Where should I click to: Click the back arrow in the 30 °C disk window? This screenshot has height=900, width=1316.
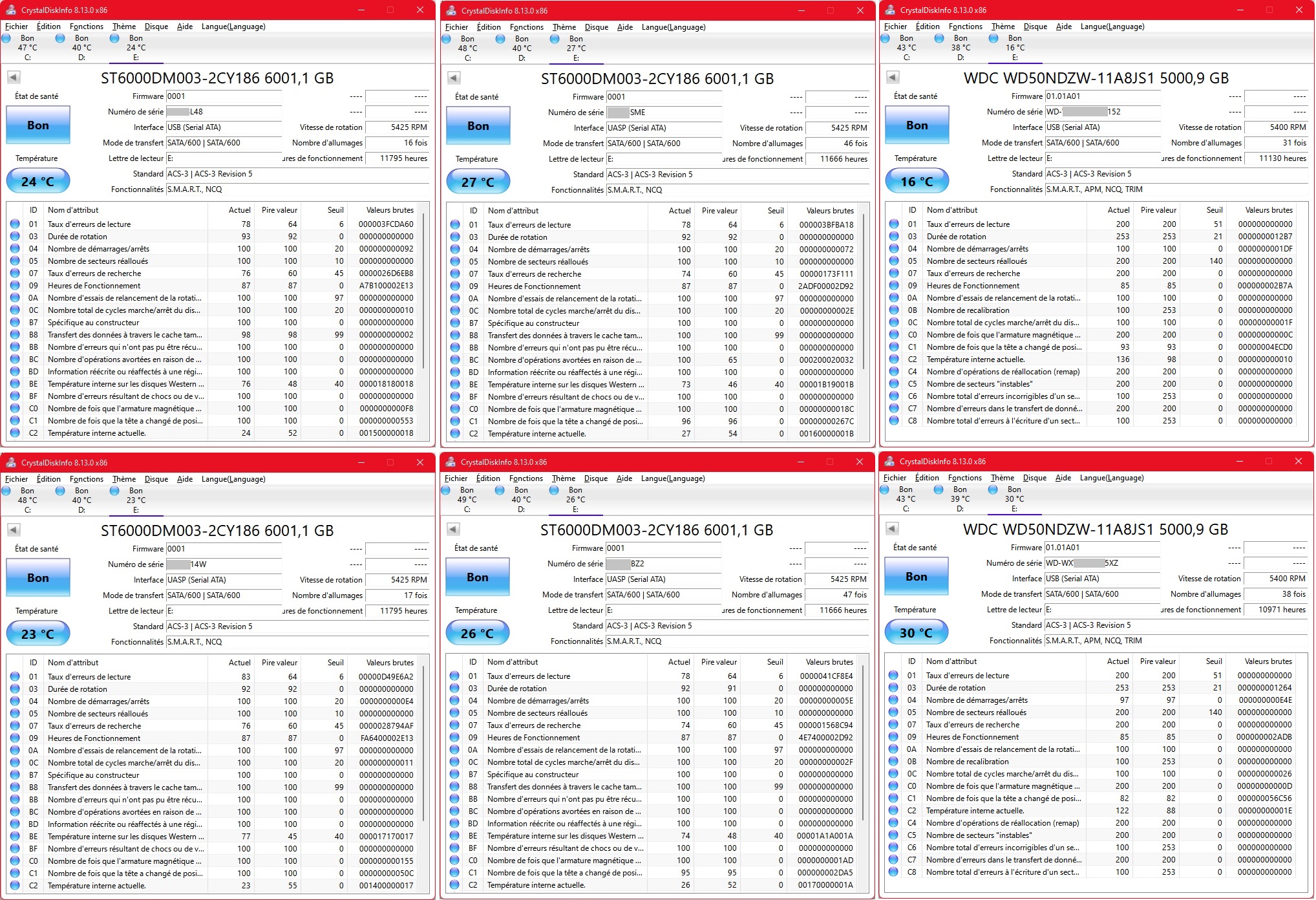point(892,528)
